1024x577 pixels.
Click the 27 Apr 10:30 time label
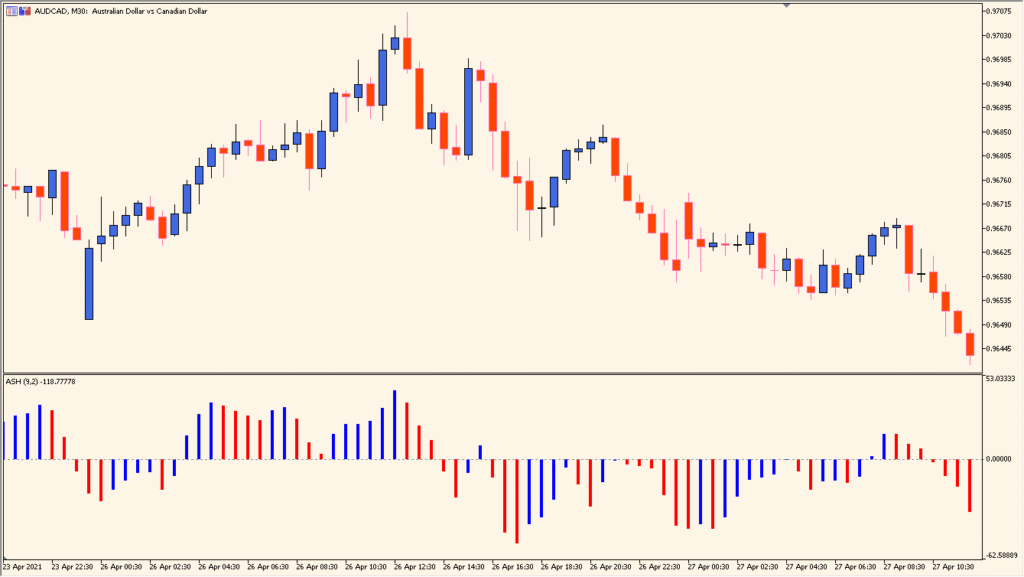pyautogui.click(x=953, y=567)
